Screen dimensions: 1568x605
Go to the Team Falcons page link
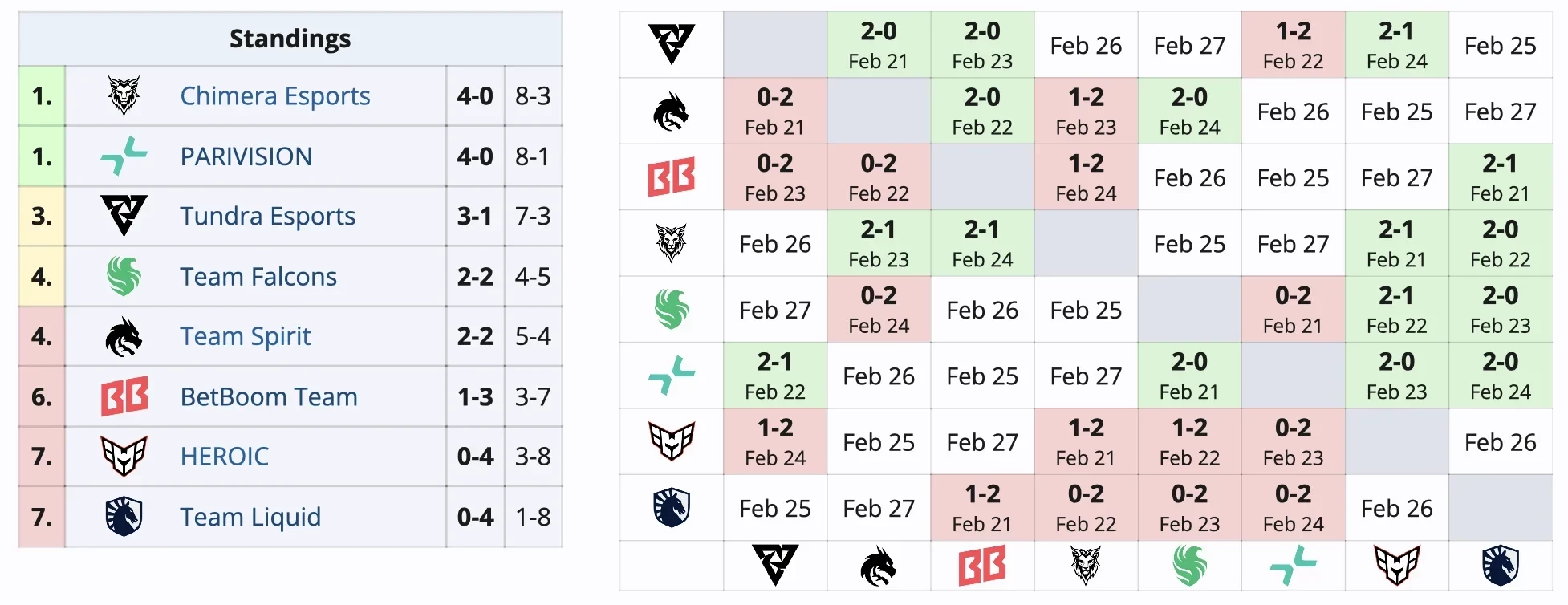(258, 277)
